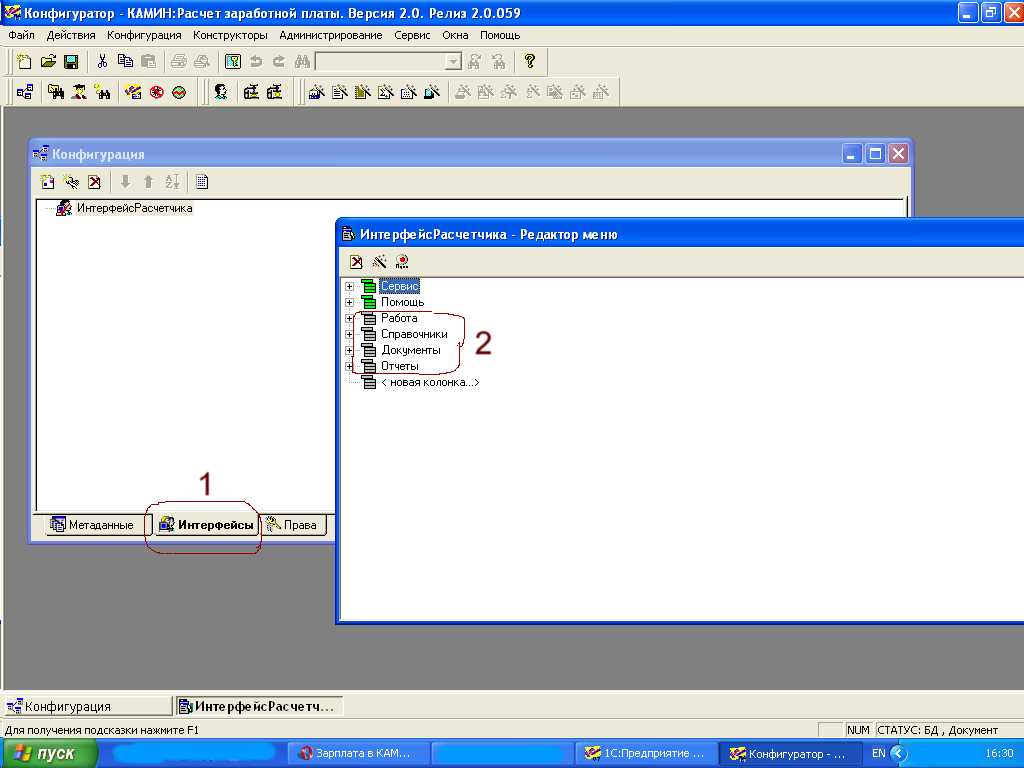Open the search combo box dropdown arrow
This screenshot has width=1024, height=768.
453,62
